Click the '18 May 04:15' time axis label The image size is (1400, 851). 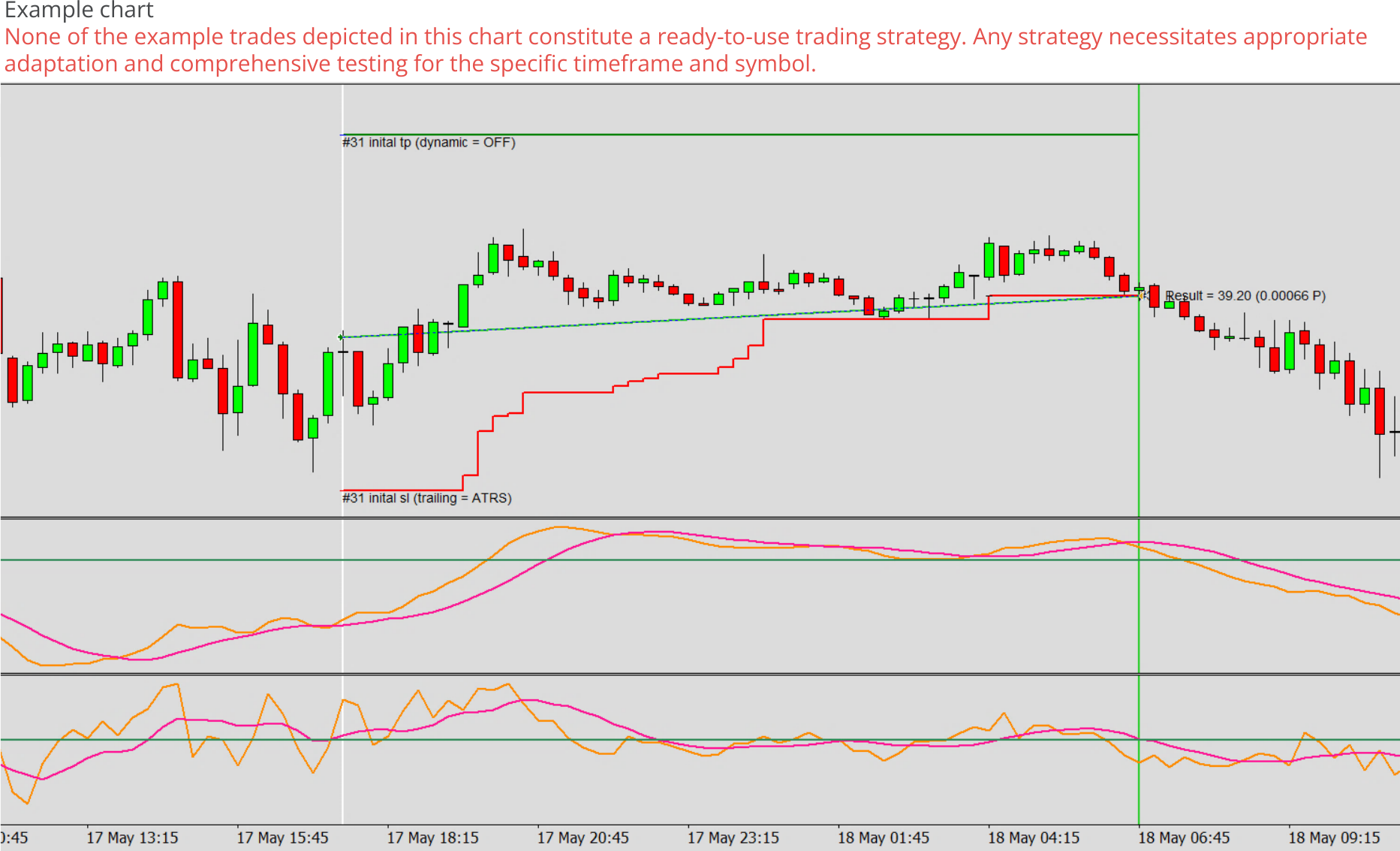1034,837
